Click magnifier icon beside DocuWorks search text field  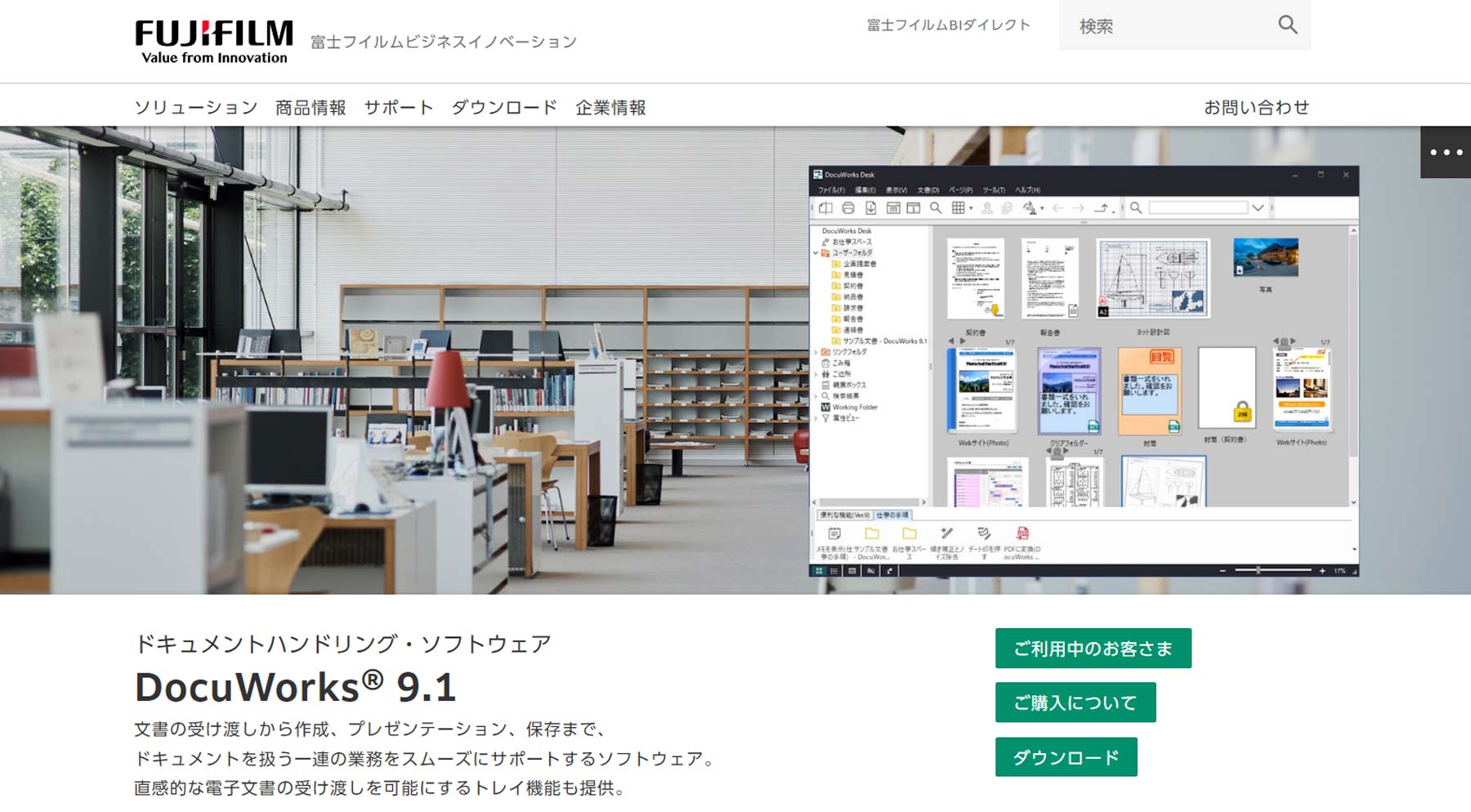(1136, 208)
